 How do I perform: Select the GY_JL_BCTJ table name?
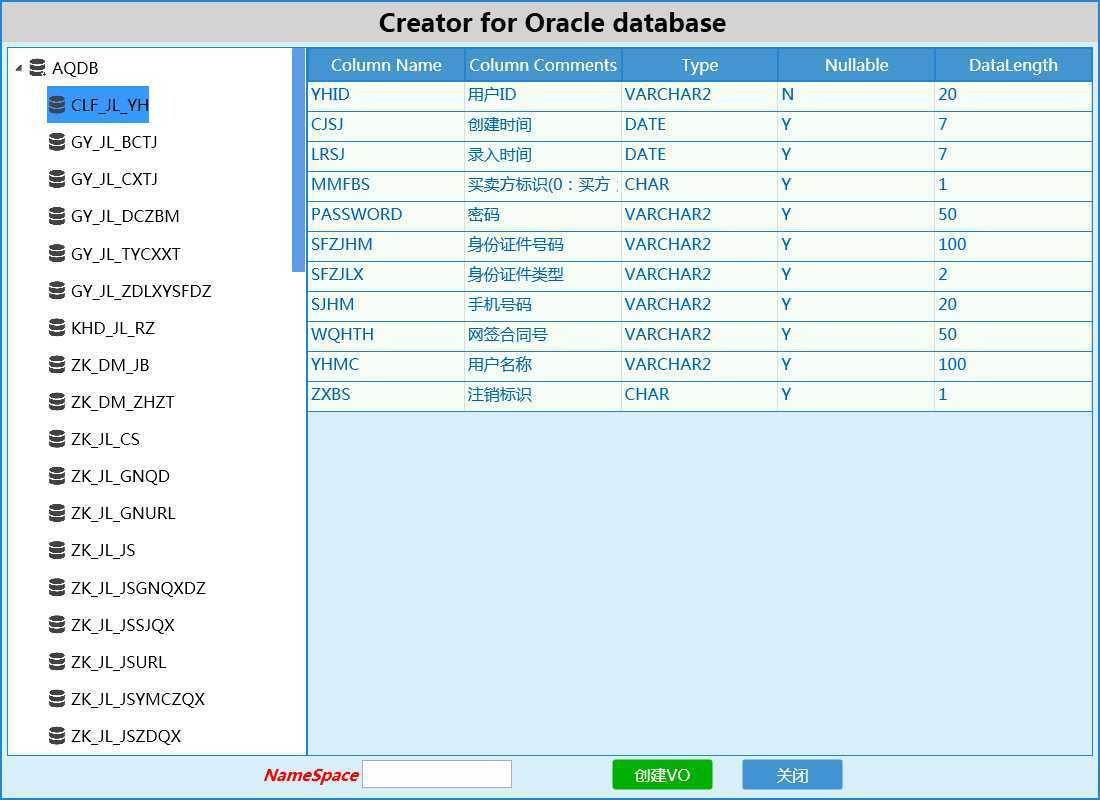point(114,142)
